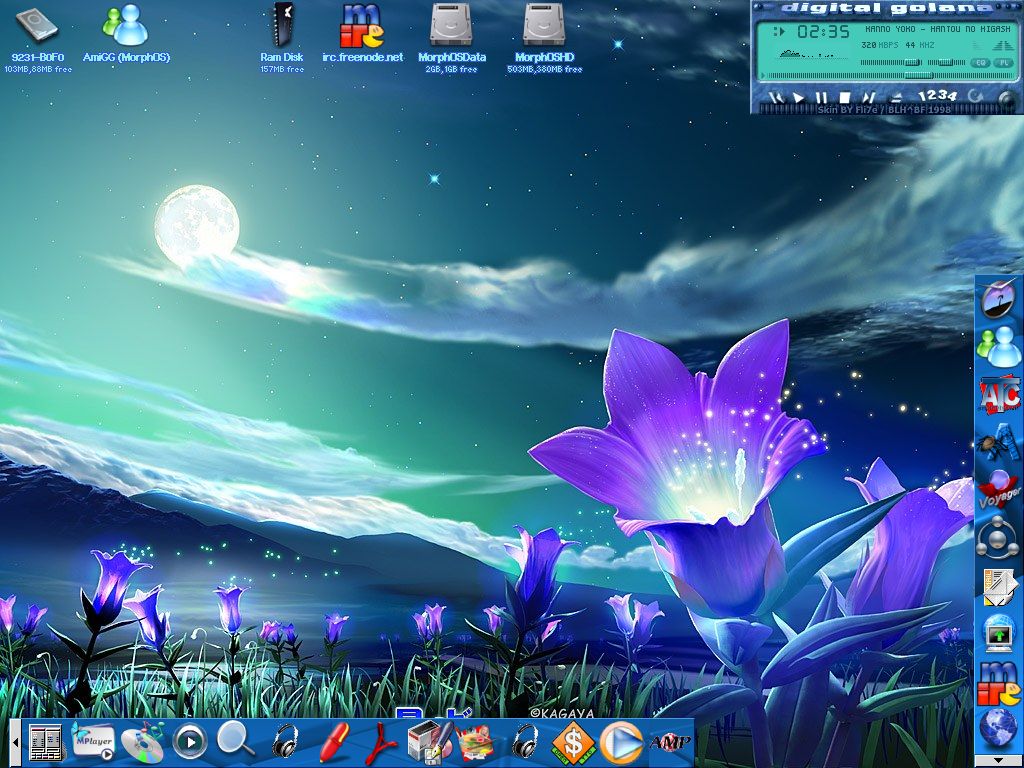Open the magnifying glass search tool
Image resolution: width=1024 pixels, height=768 pixels.
[236, 739]
